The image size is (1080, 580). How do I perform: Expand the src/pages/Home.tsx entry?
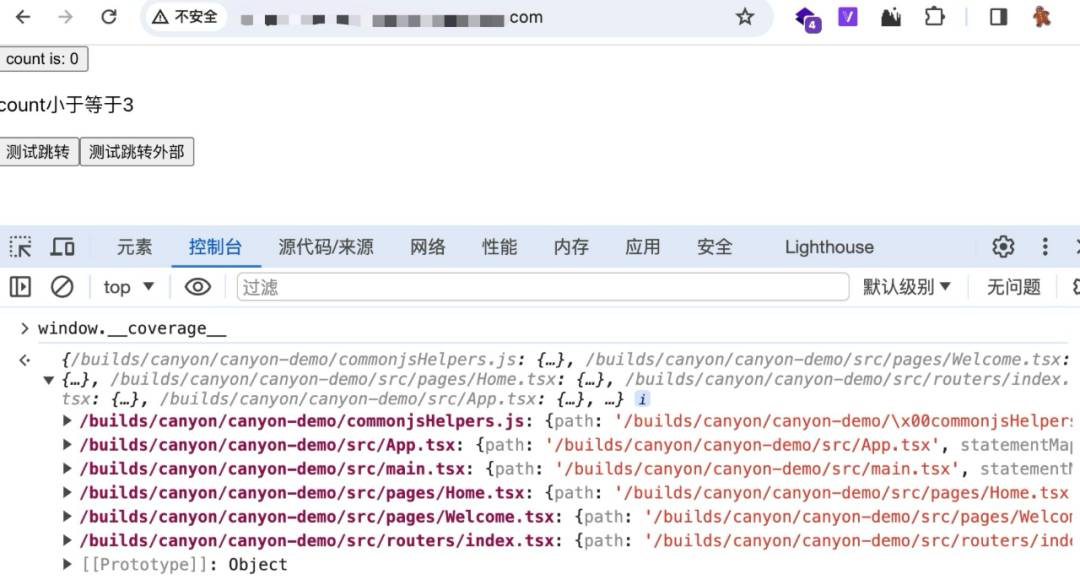(x=67, y=493)
